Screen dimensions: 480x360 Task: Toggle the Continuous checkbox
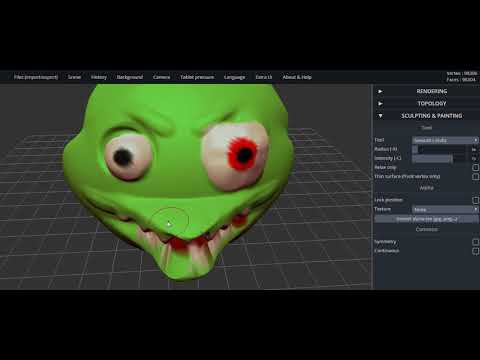pos(476,251)
